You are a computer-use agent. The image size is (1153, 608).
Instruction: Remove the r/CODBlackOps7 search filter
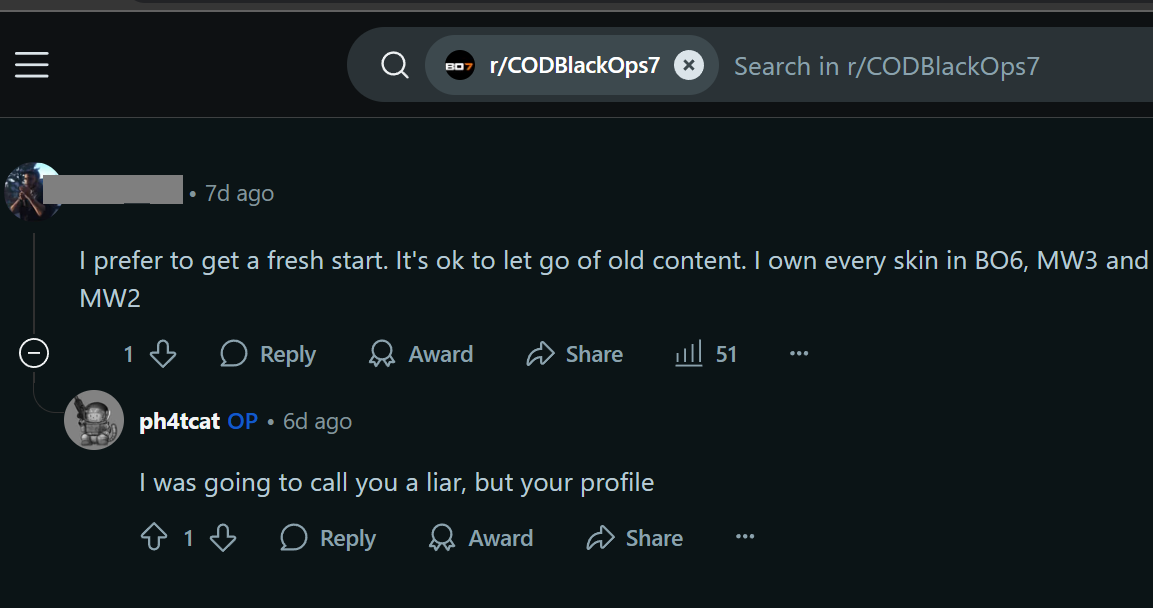point(689,65)
